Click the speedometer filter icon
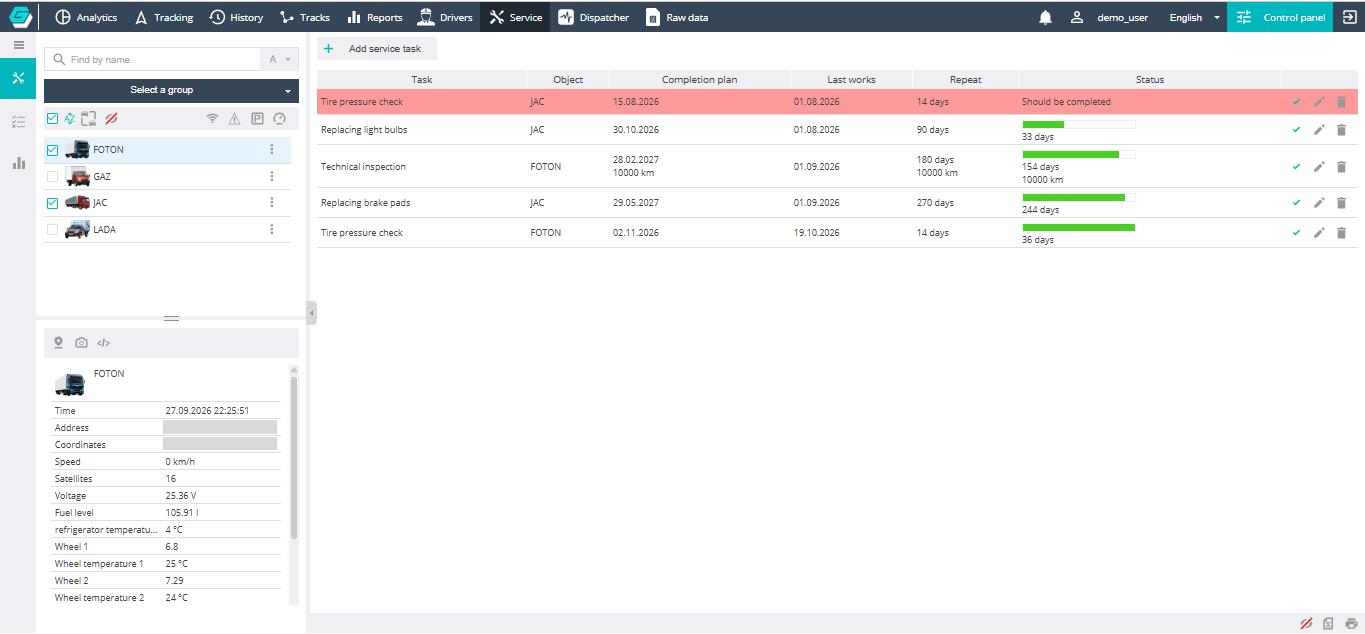 point(279,119)
